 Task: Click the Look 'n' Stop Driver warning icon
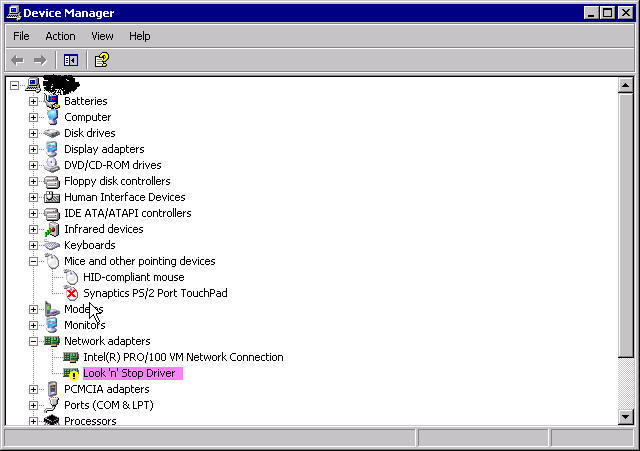click(71, 373)
